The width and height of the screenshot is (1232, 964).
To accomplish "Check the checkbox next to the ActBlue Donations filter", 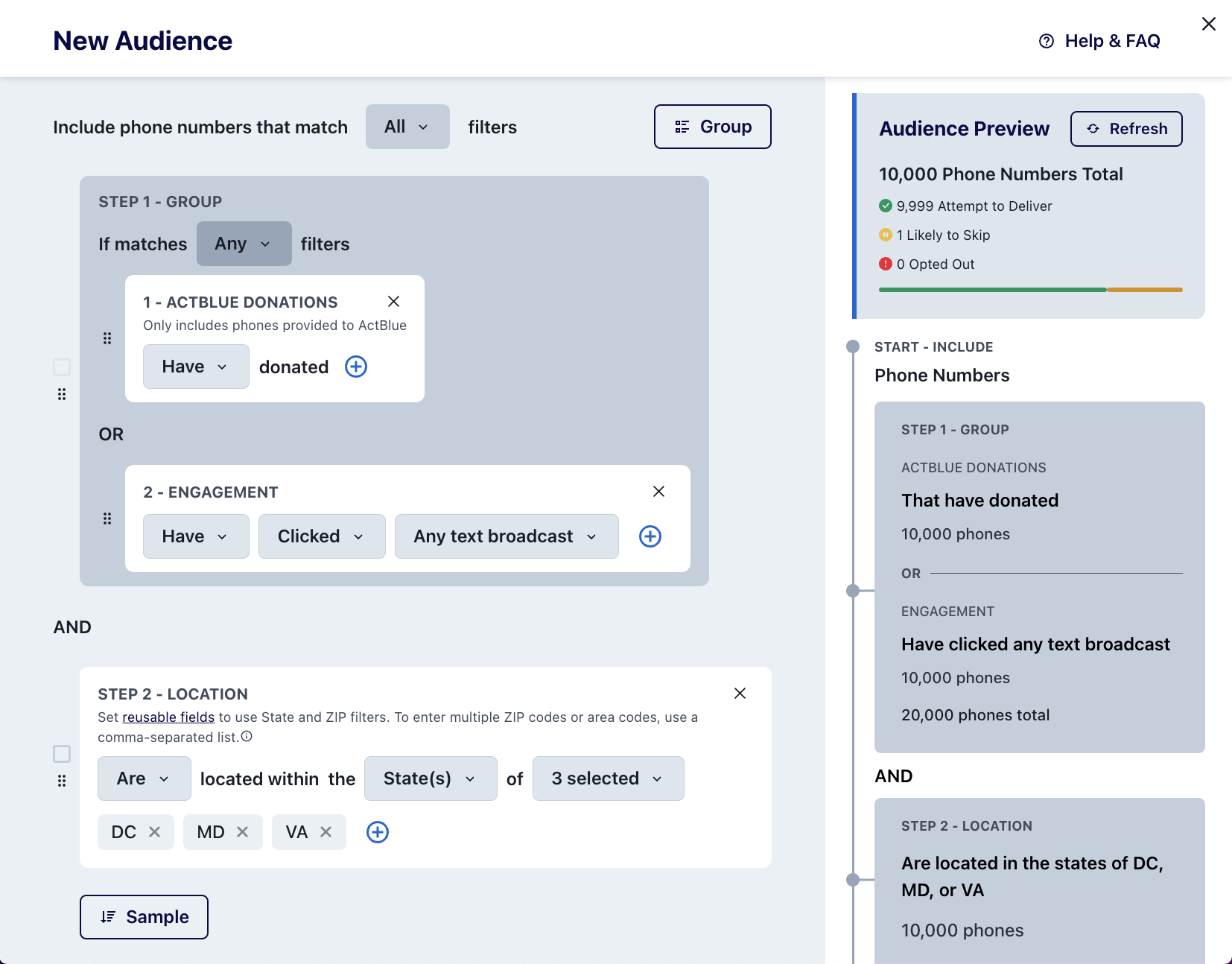I will pyautogui.click(x=62, y=367).
